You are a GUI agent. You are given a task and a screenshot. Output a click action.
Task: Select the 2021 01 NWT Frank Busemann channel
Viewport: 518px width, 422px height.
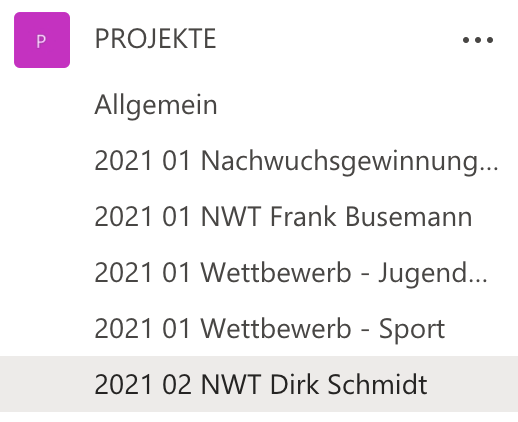259,217
